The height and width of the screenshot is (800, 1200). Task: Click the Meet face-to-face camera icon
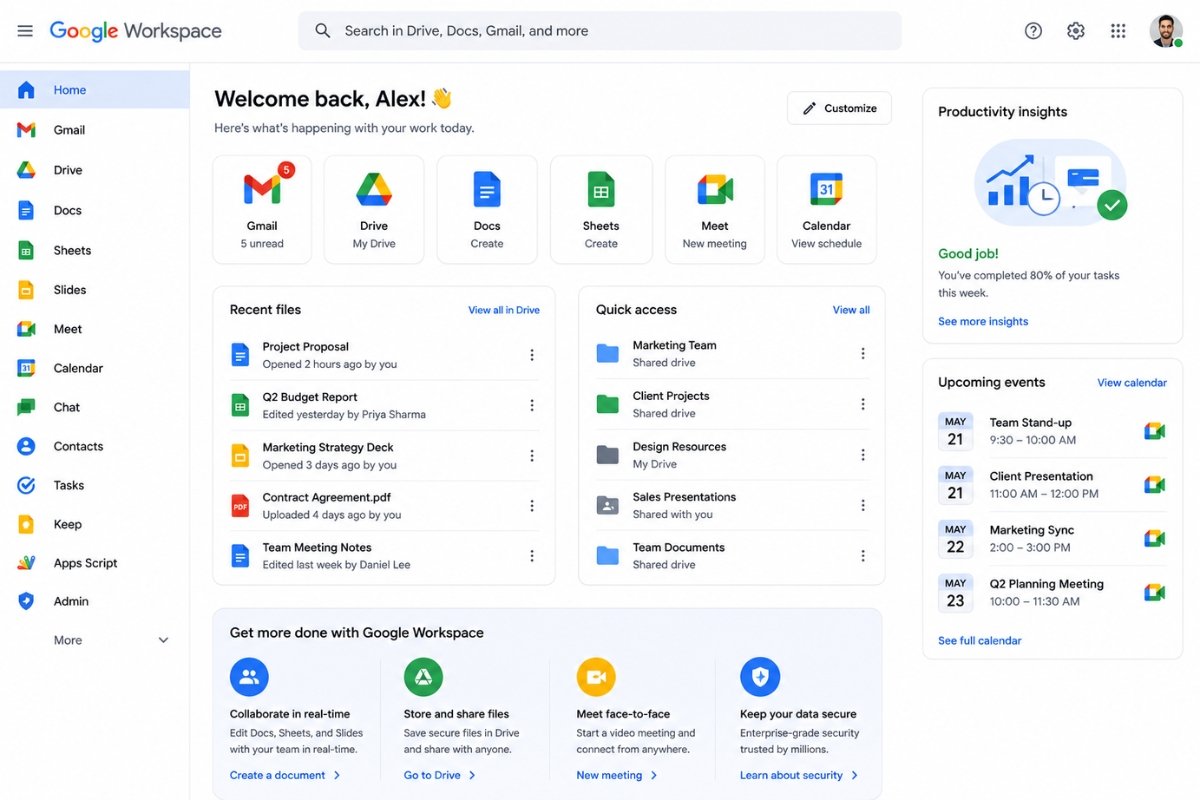point(596,677)
